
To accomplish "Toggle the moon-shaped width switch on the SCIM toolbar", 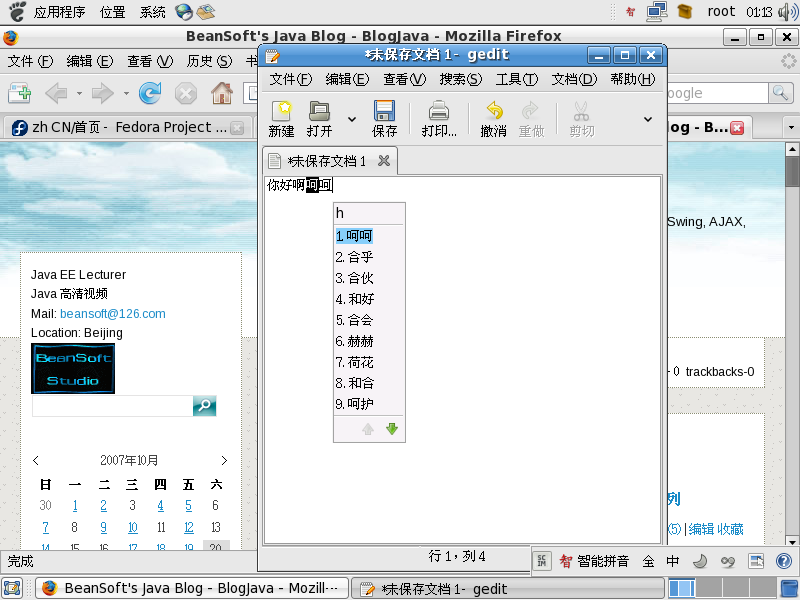I will (x=700, y=561).
